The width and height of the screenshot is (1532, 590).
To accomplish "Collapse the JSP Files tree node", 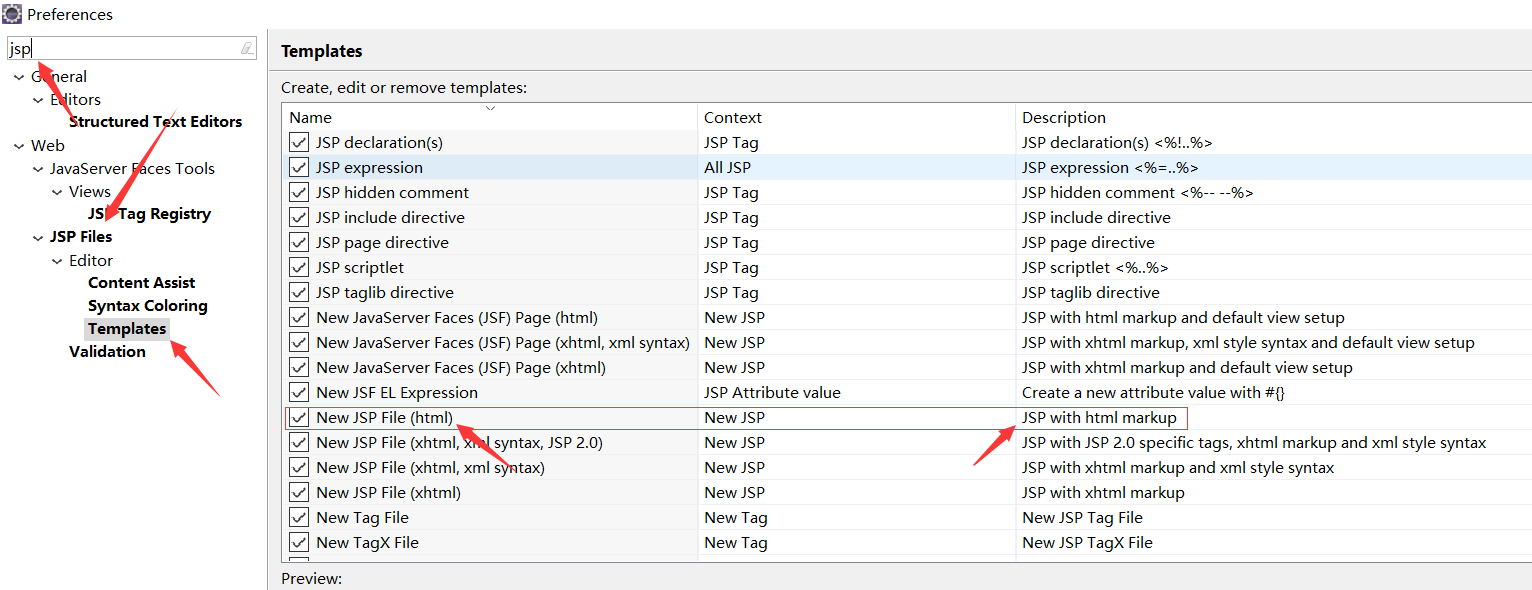I will (x=39, y=237).
